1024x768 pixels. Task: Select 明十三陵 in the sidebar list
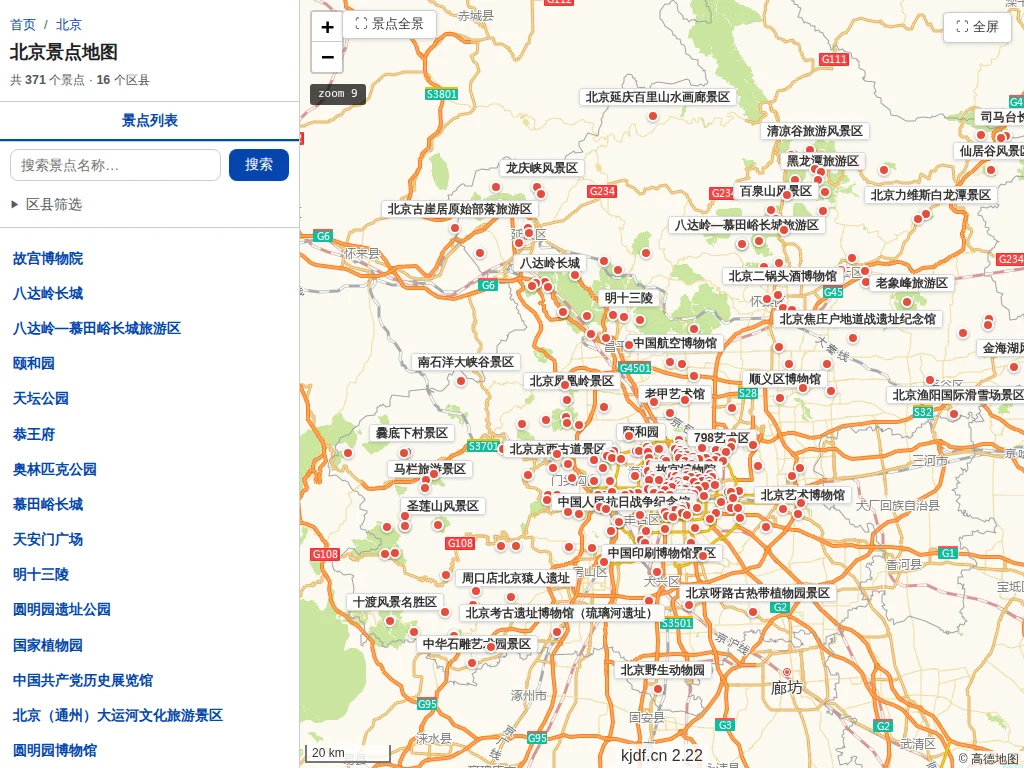40,574
